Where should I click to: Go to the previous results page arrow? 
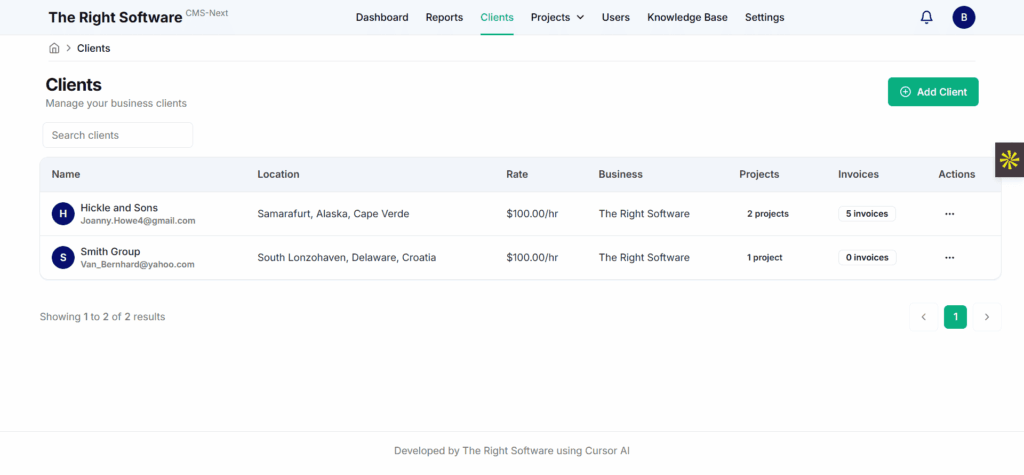[923, 317]
